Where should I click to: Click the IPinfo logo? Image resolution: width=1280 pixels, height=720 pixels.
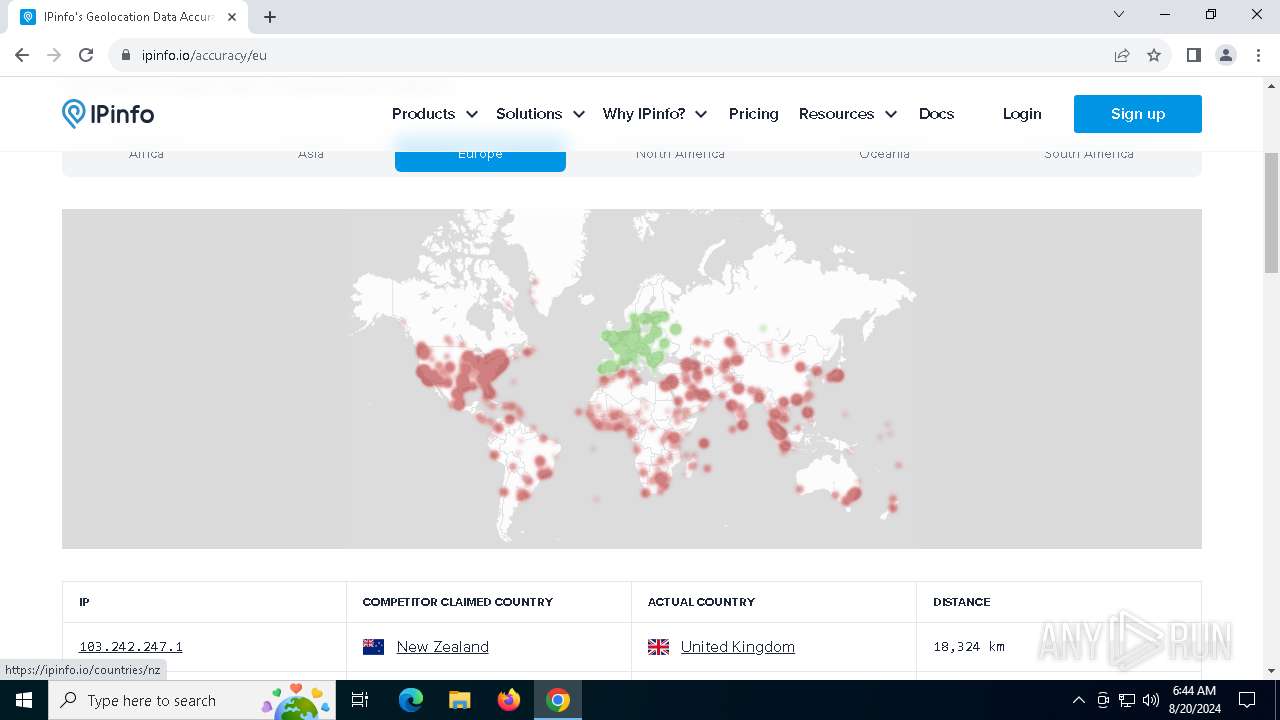click(x=108, y=114)
